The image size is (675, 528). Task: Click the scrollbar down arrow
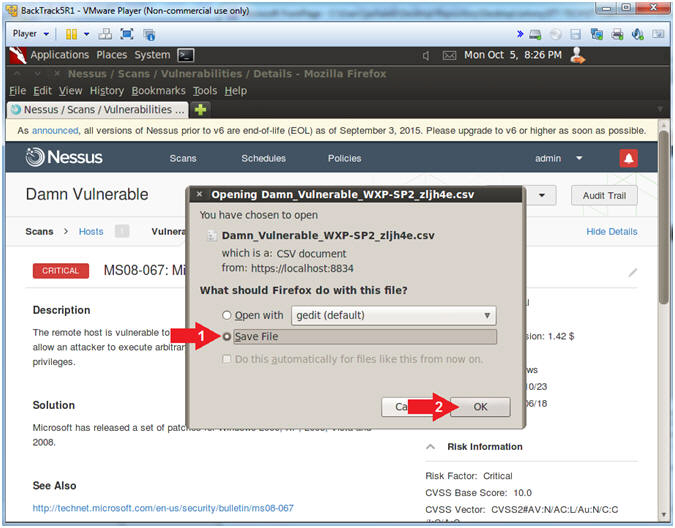pyautogui.click(x=664, y=516)
